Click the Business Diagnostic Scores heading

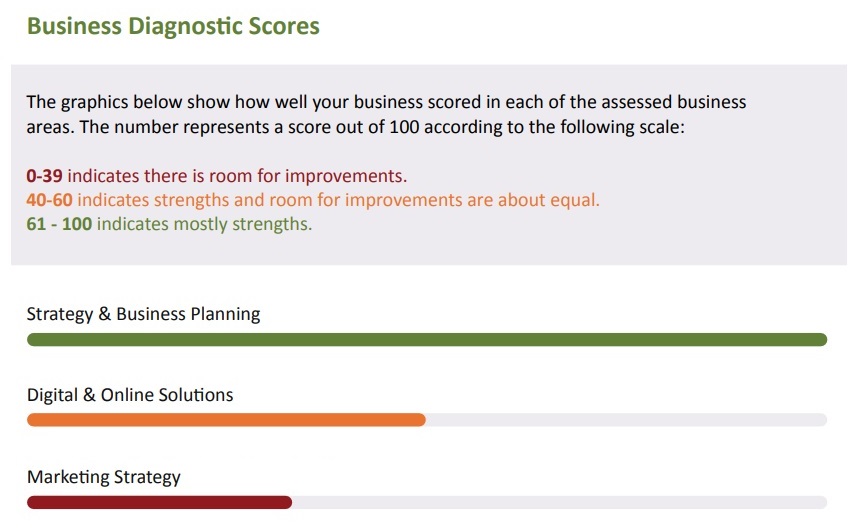point(173,26)
